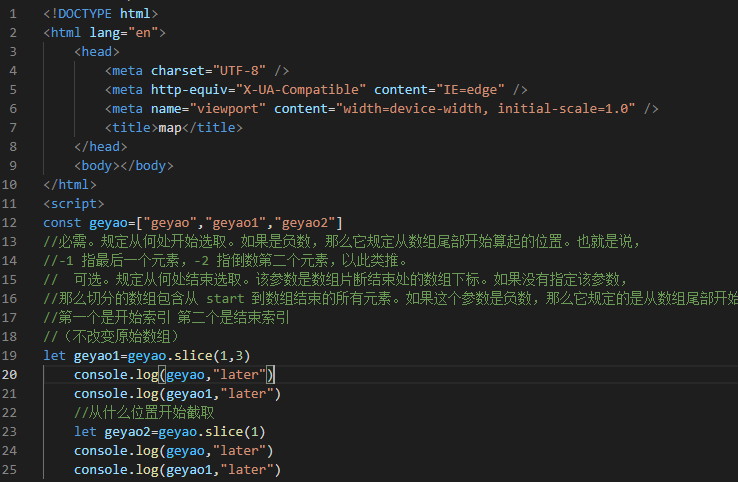Click the "viewport" name value
The image size is (740, 482).
[x=227, y=109]
